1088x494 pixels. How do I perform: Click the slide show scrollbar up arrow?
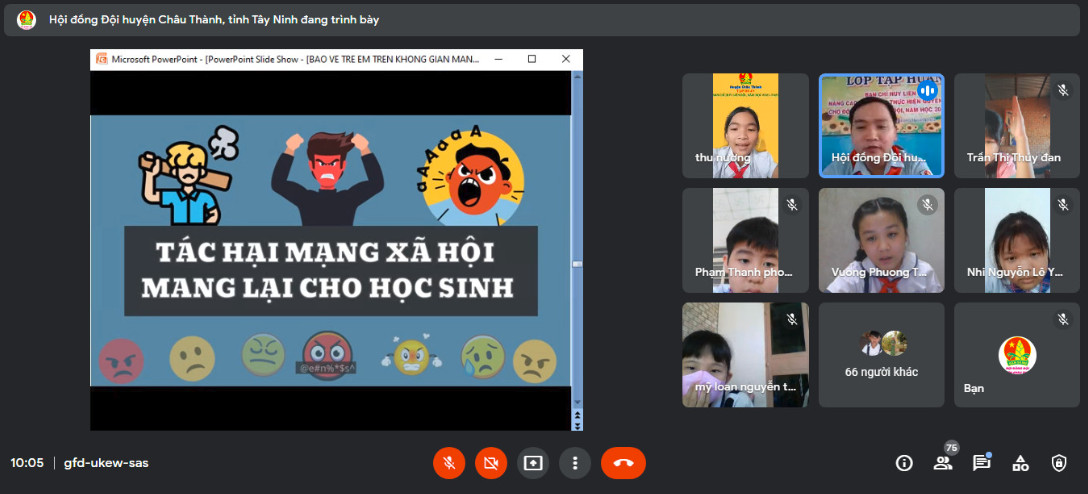(576, 76)
